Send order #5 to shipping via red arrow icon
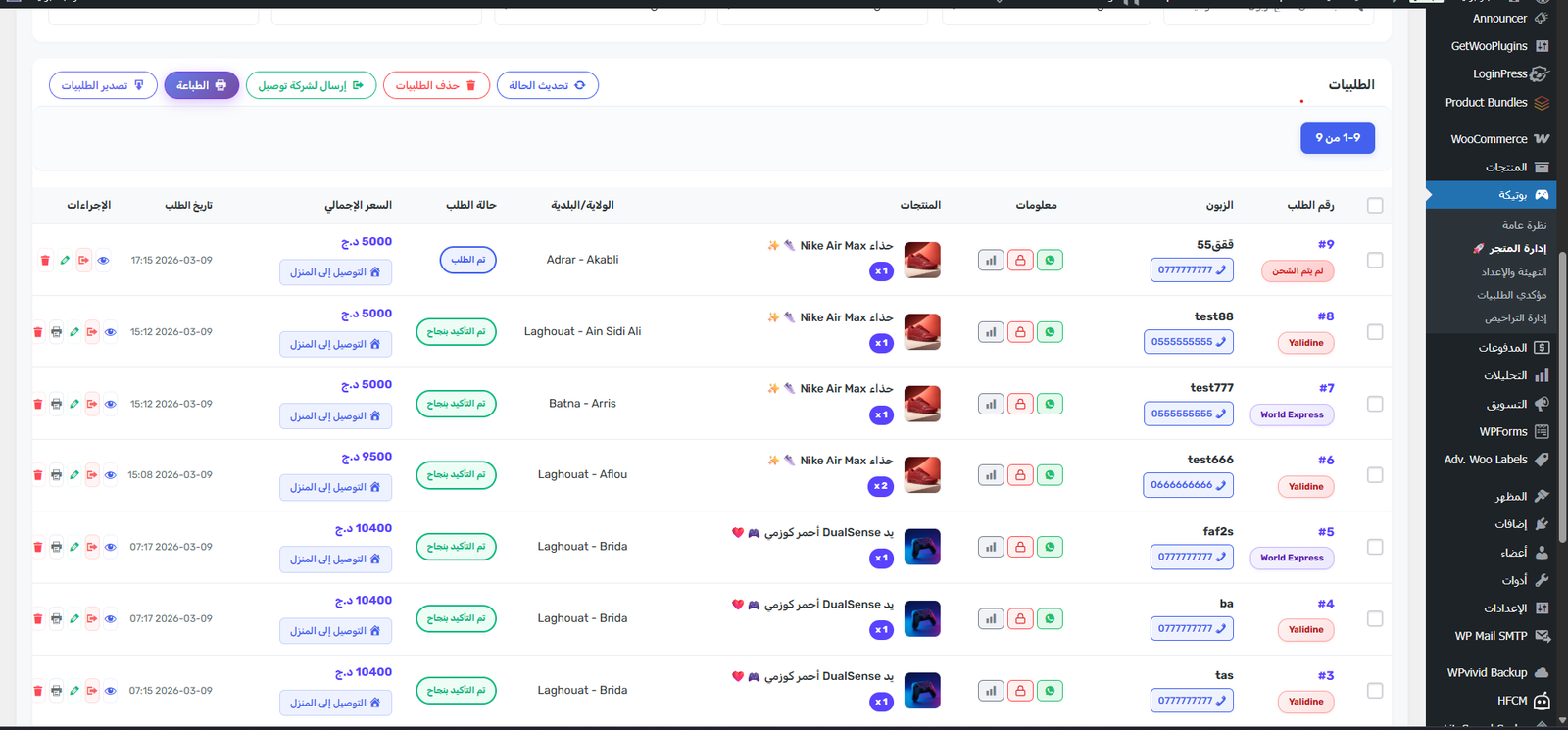The height and width of the screenshot is (730, 1568). 92,547
